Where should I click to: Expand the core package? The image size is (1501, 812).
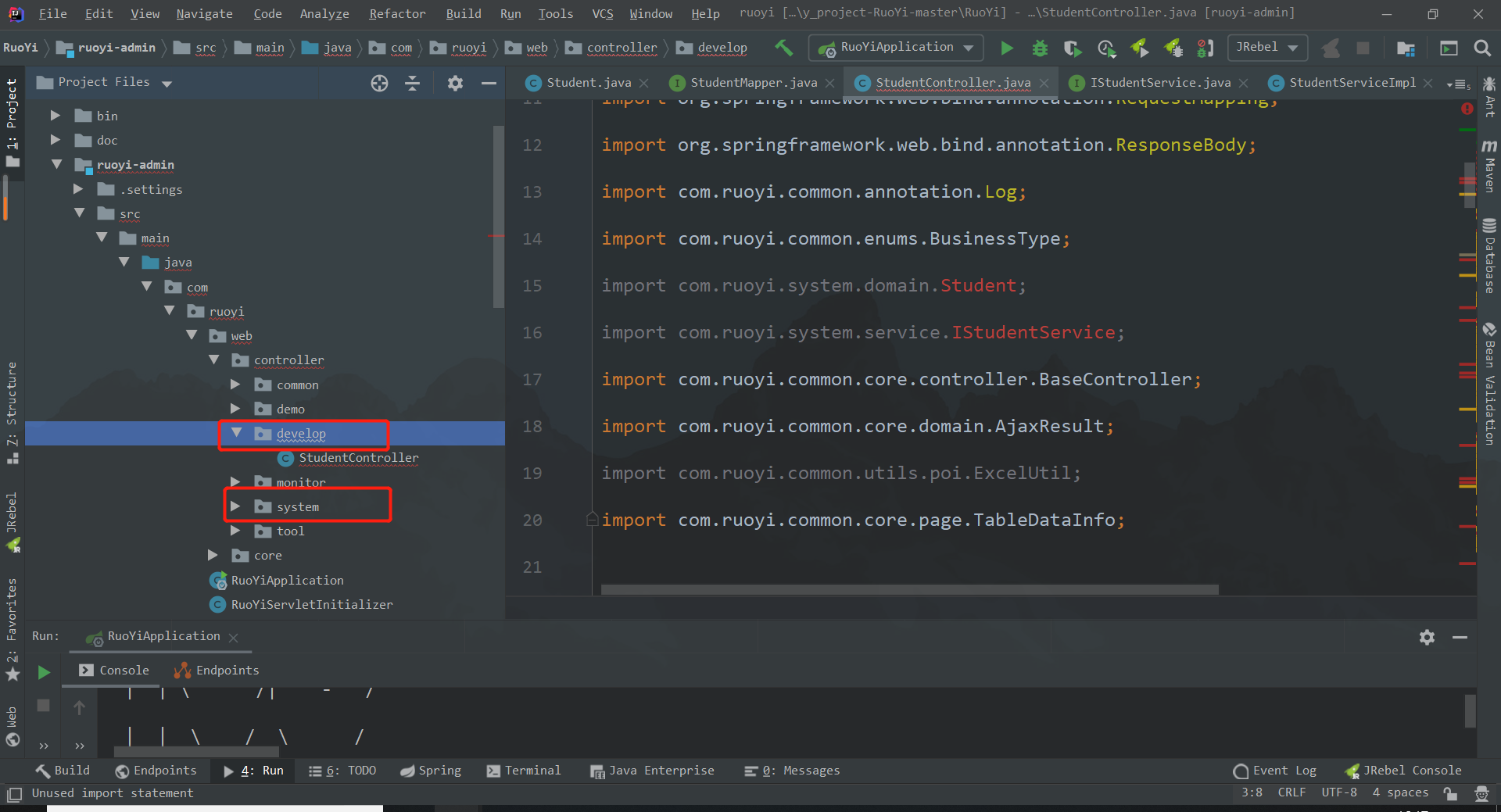pyautogui.click(x=213, y=555)
